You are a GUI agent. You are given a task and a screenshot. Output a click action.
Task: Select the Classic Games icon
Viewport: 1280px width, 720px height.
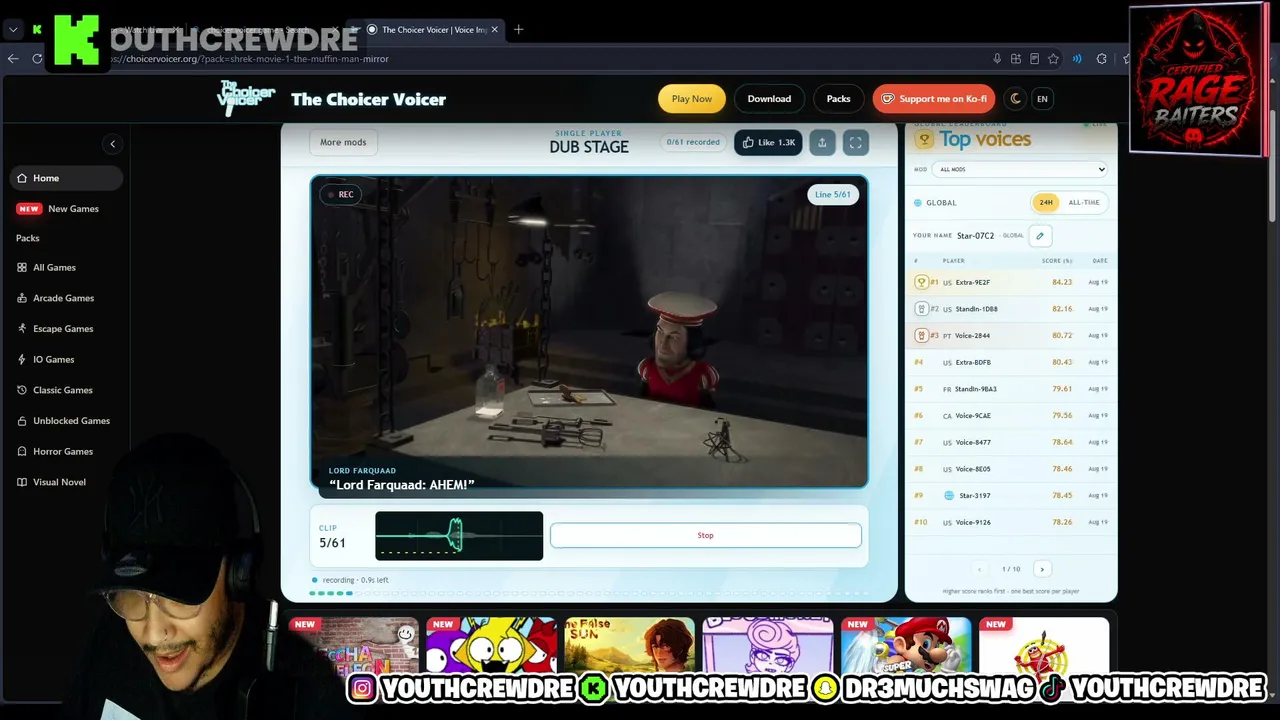22,390
